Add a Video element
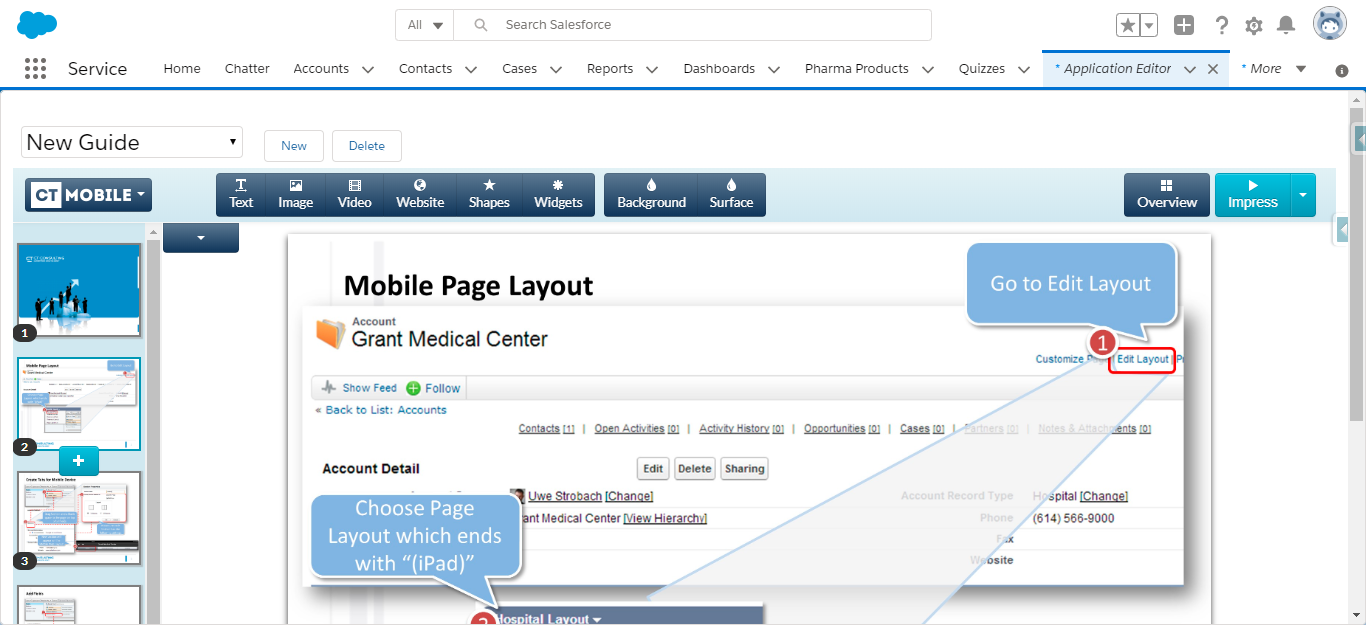This screenshot has width=1366, height=625. point(354,194)
